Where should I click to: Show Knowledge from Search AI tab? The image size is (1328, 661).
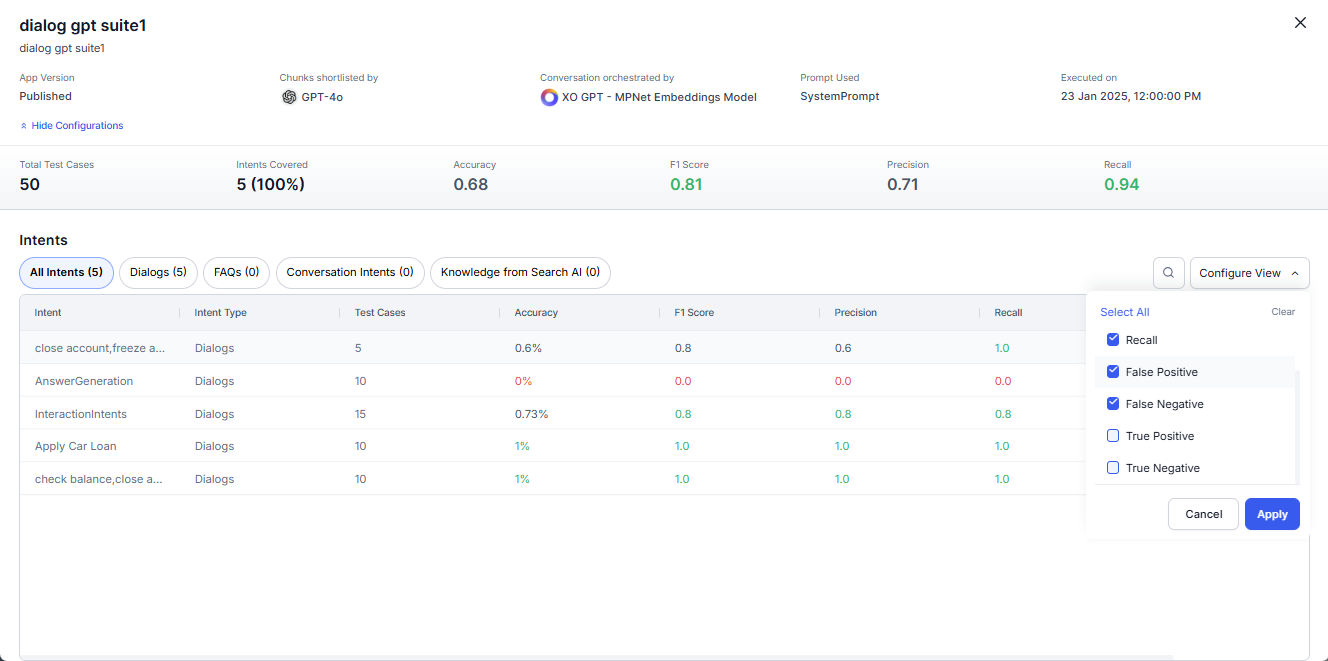coord(520,272)
